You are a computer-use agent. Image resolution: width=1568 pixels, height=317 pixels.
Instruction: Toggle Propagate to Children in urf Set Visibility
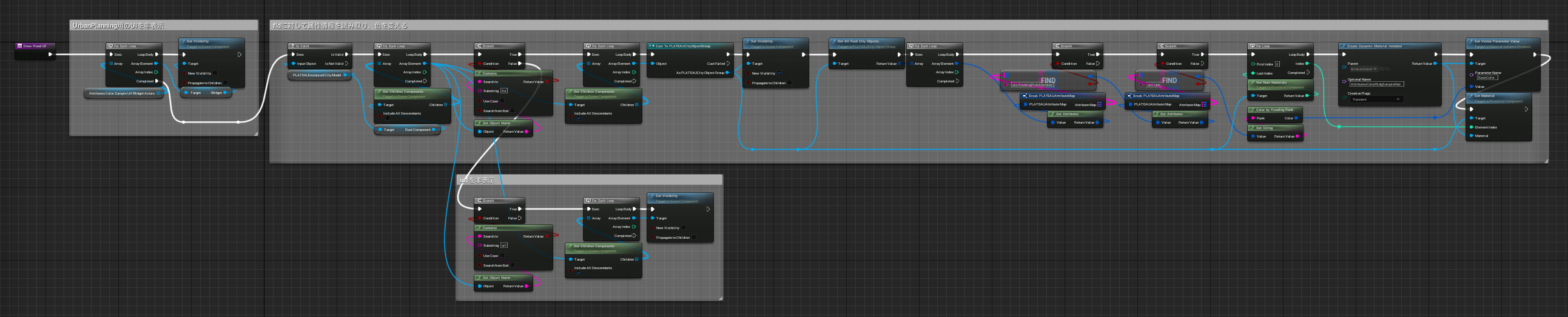(x=694, y=237)
